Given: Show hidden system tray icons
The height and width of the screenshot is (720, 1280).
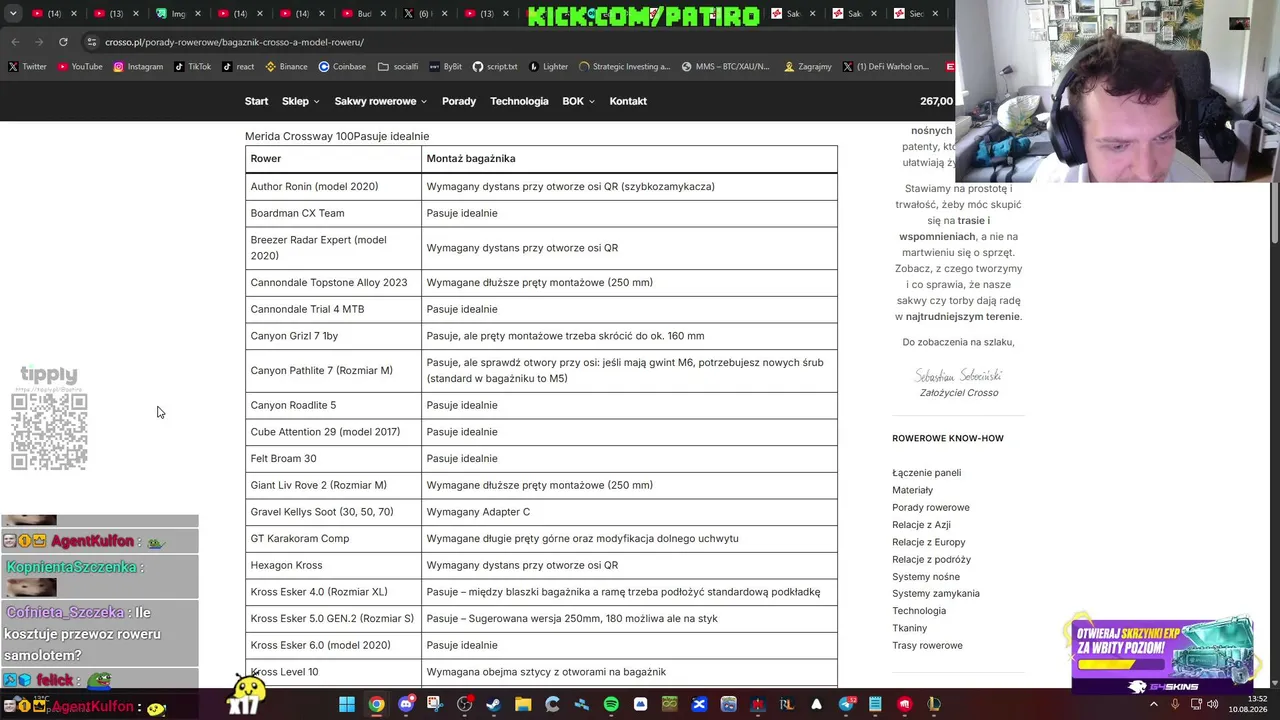Looking at the screenshot, I should [x=1153, y=705].
